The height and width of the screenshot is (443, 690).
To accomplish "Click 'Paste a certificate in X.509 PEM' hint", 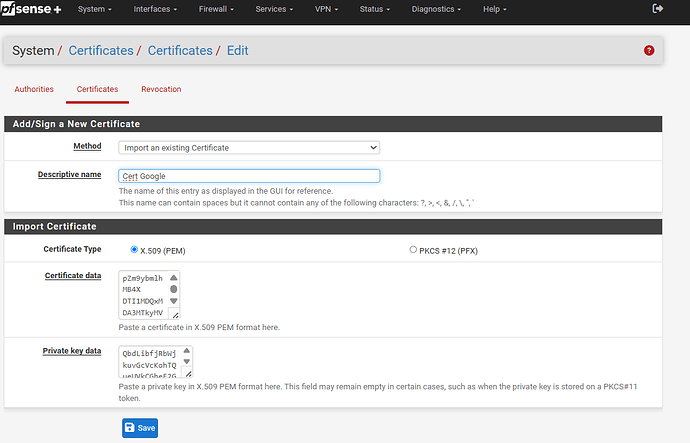I will click(x=199, y=327).
